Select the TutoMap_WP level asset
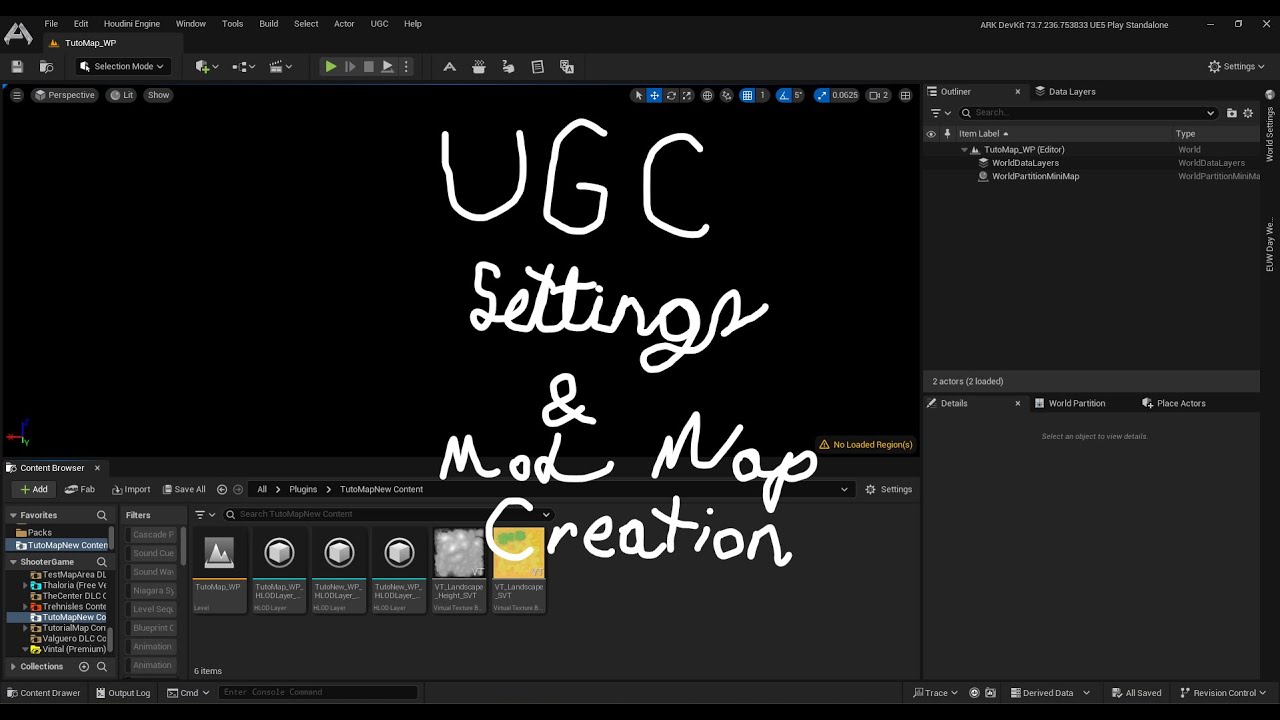1280x720 pixels. (218, 570)
